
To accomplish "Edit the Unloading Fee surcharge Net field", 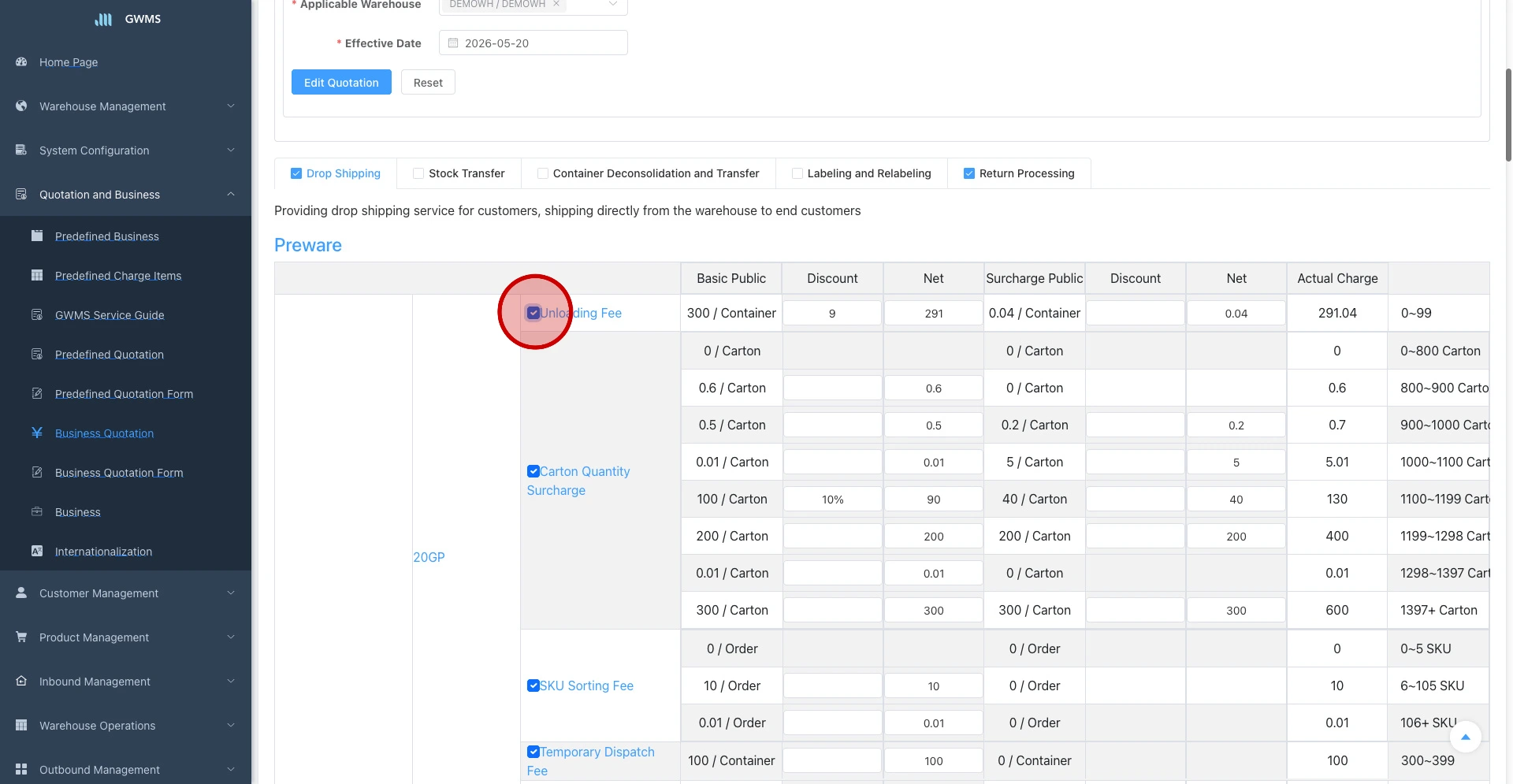I will [x=1236, y=313].
